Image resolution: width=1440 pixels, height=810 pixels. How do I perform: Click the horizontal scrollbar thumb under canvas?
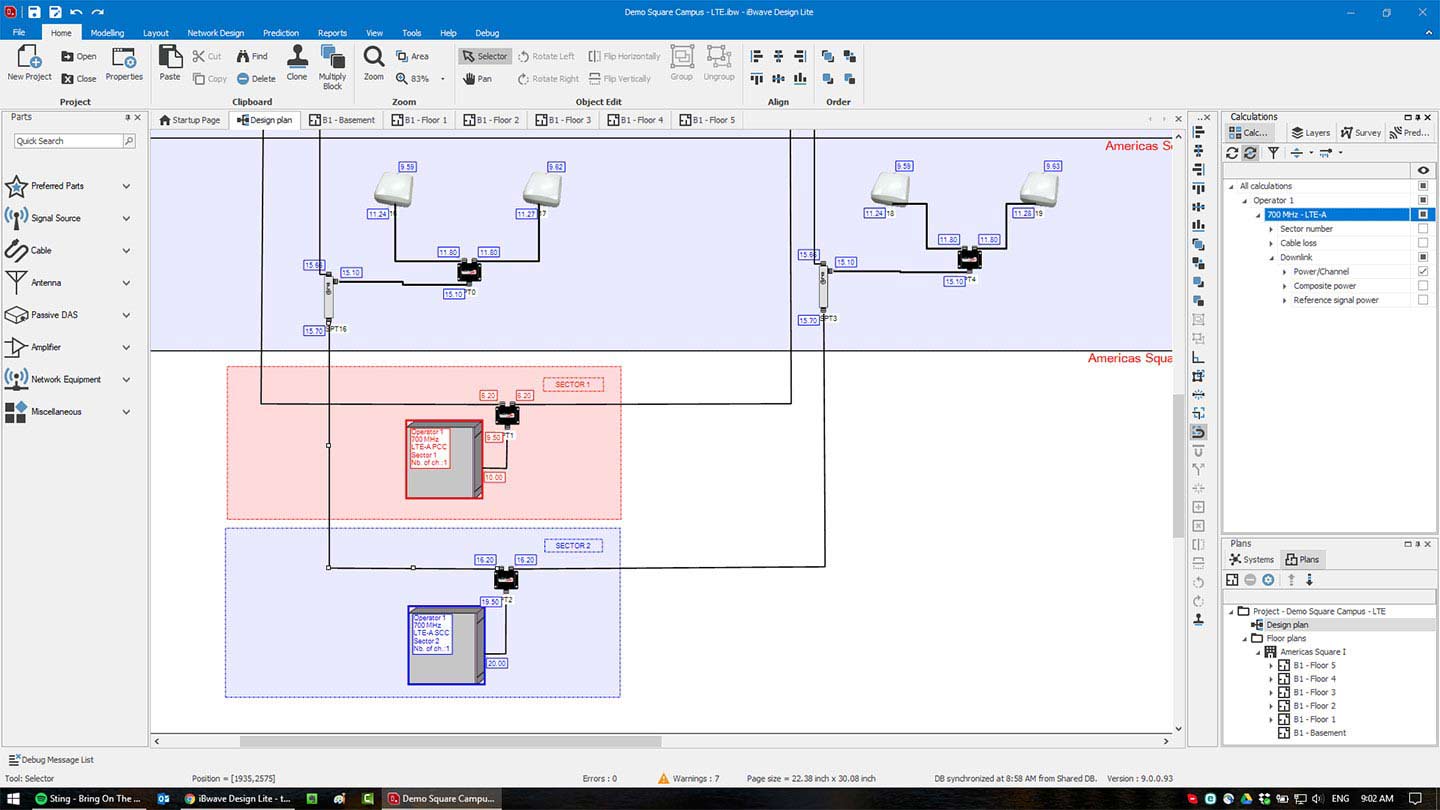pyautogui.click(x=450, y=742)
